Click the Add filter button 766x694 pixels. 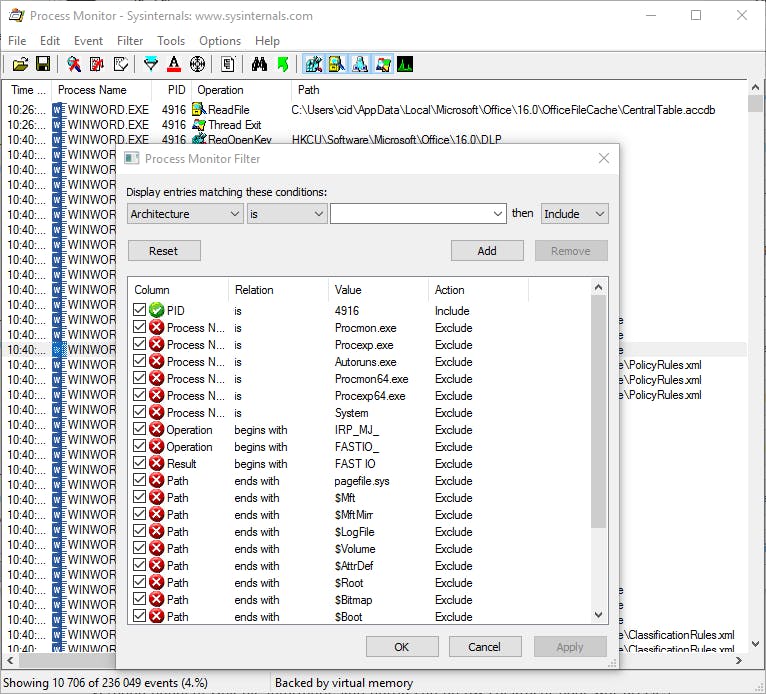pyautogui.click(x=487, y=251)
